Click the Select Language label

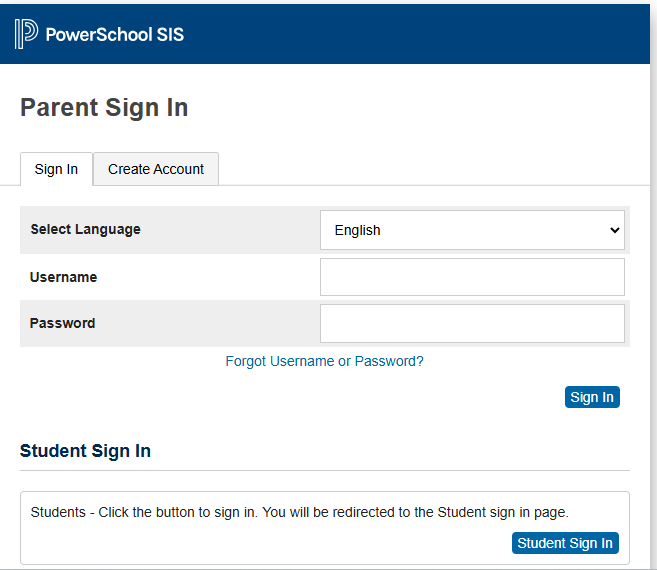pos(85,229)
